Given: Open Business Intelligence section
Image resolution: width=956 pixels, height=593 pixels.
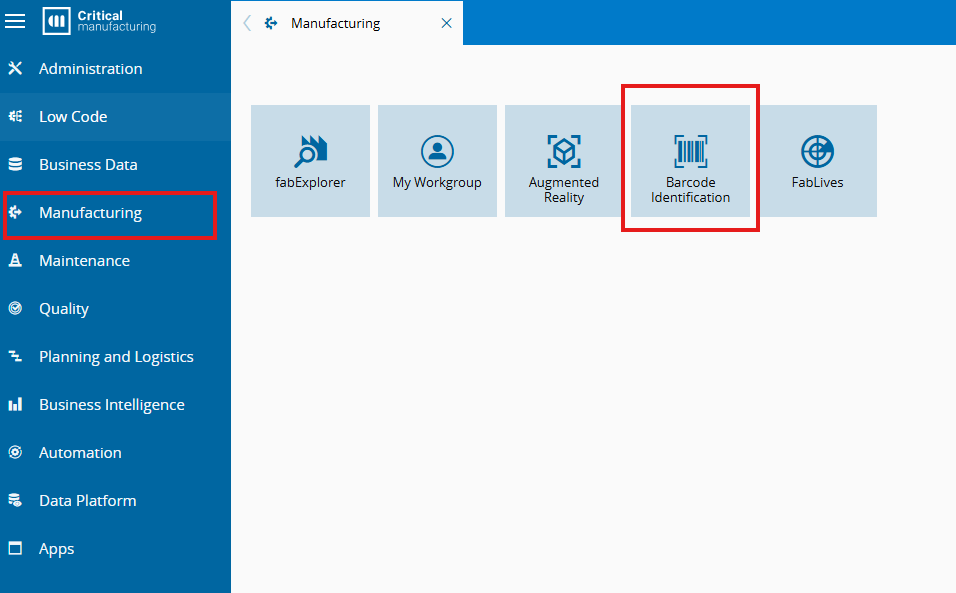Looking at the screenshot, I should click(x=115, y=405).
